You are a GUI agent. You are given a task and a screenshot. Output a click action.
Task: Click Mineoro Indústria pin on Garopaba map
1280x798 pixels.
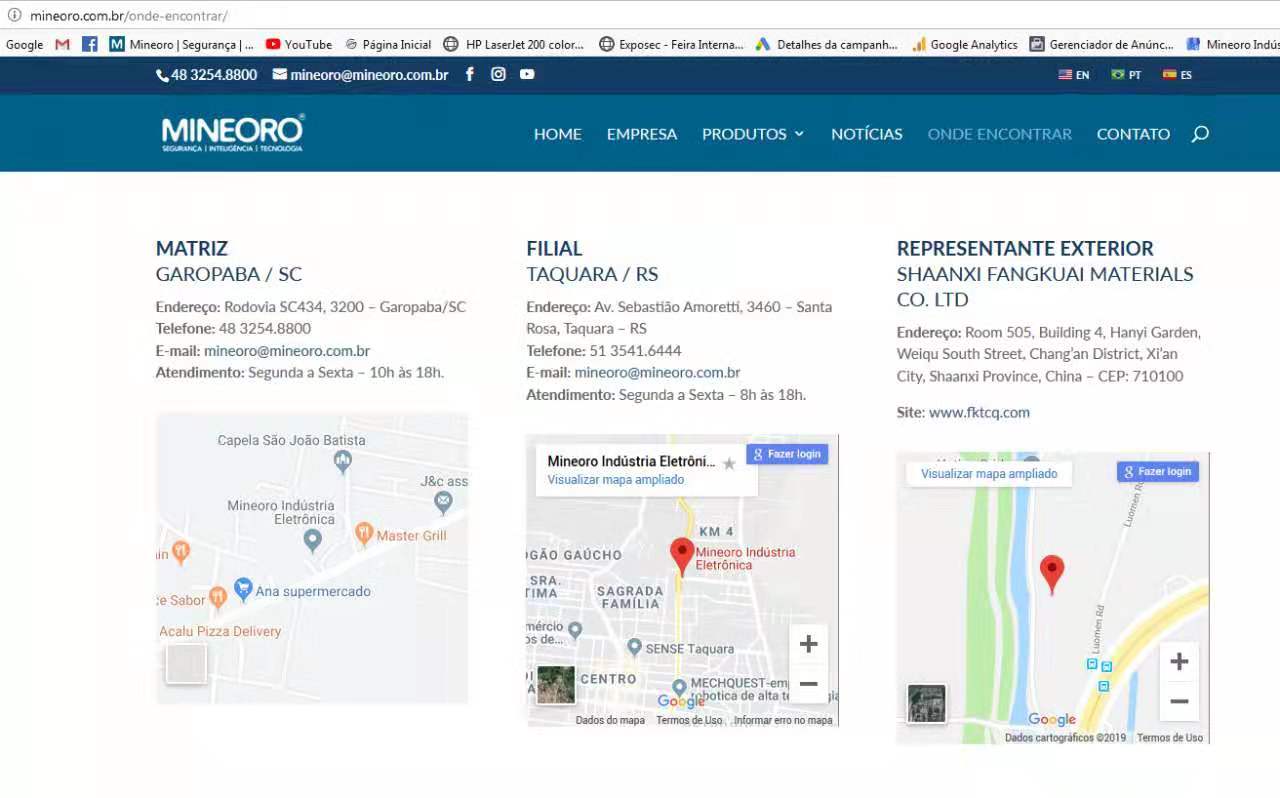[x=312, y=540]
